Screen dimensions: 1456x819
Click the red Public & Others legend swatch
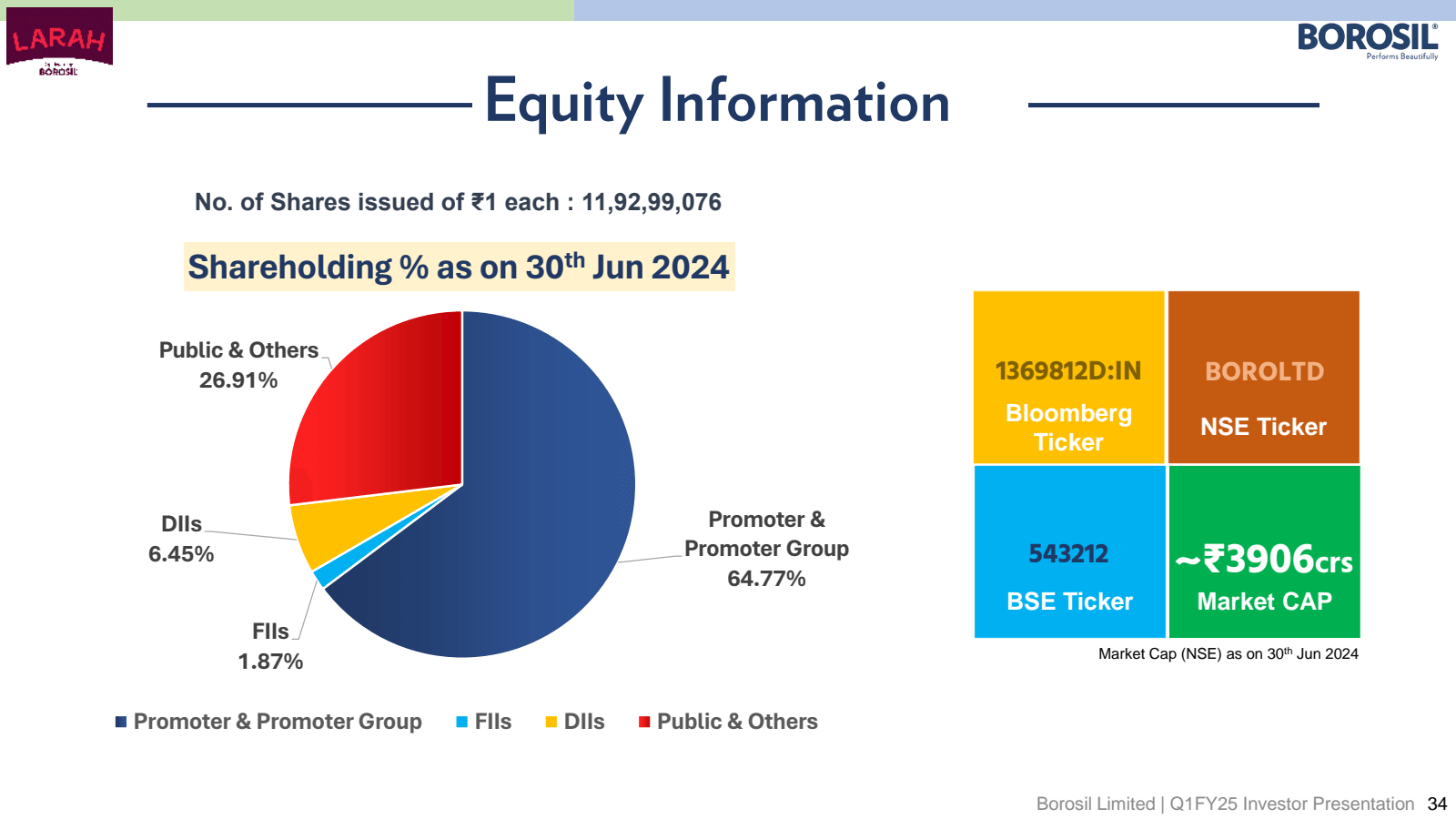coord(644,722)
